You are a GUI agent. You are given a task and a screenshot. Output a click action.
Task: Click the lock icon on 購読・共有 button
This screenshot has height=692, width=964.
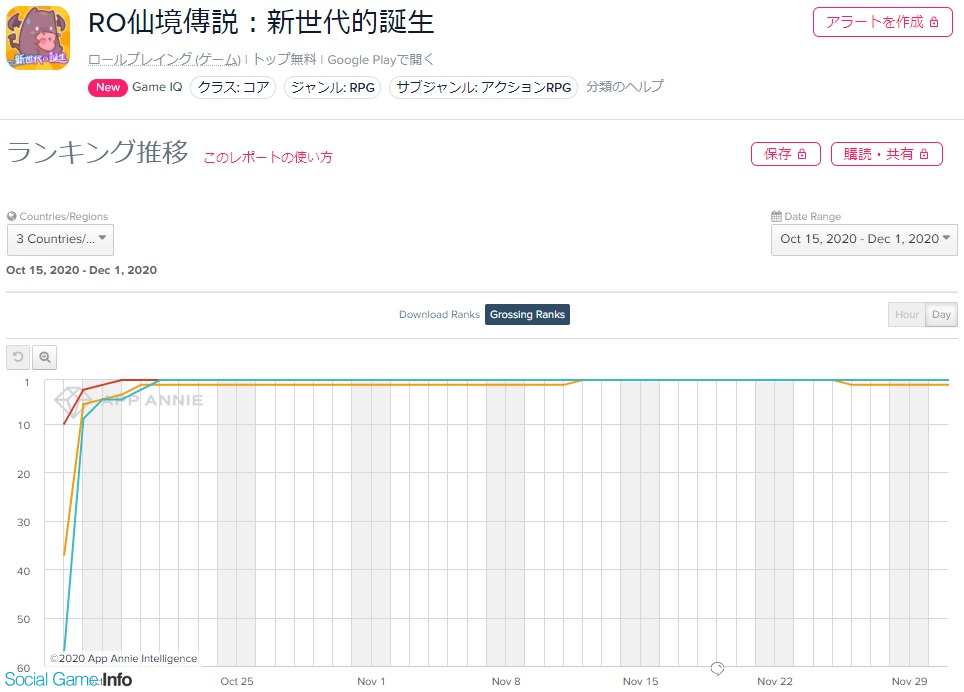(923, 154)
